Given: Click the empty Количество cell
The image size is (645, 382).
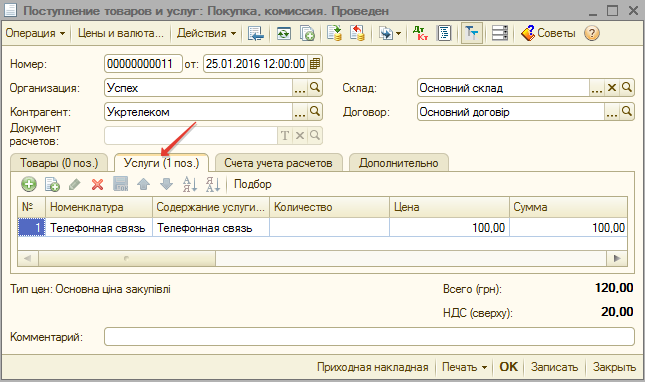Looking at the screenshot, I should coord(329,227).
